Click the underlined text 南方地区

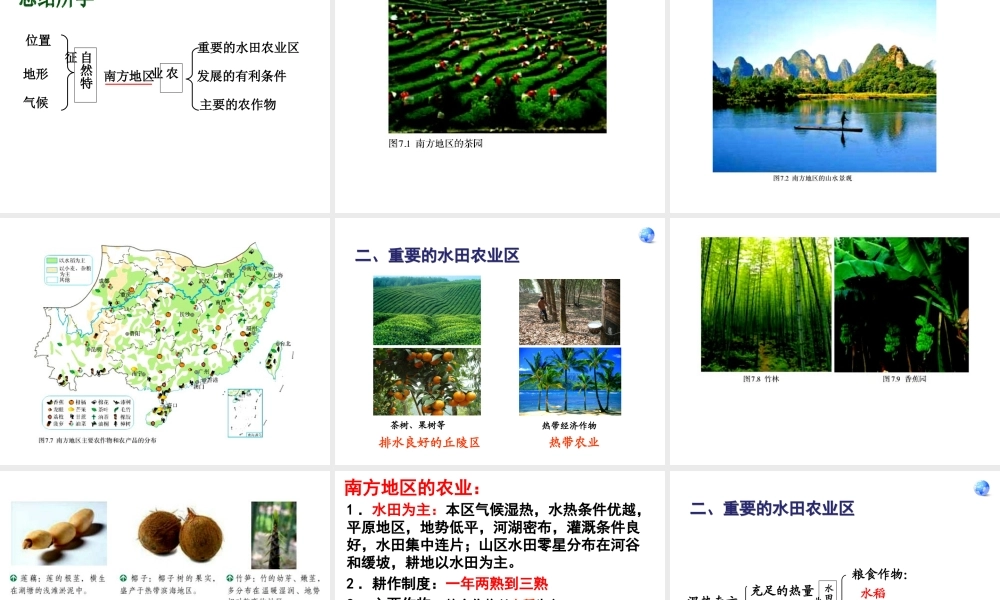click(129, 76)
